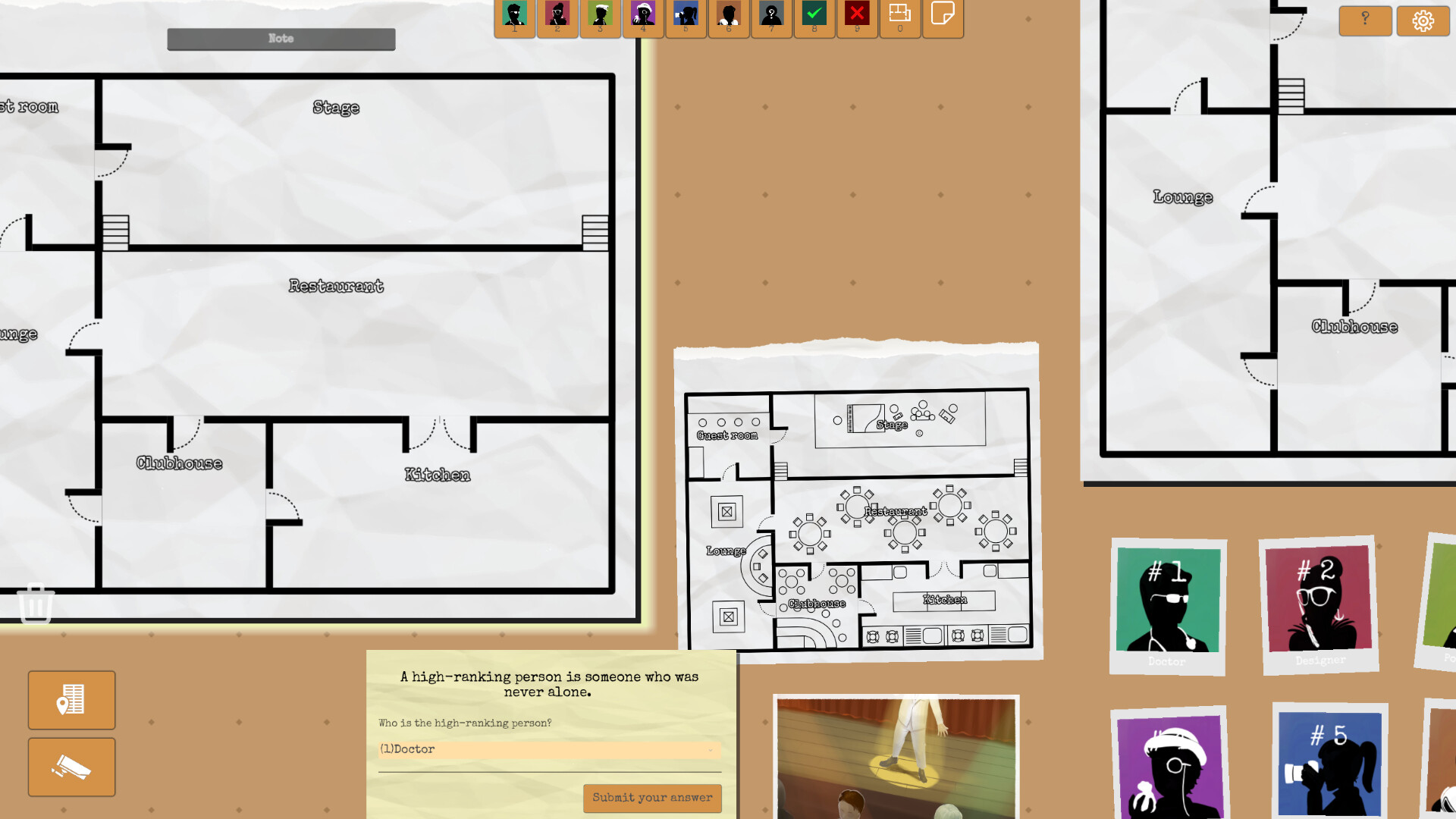The height and width of the screenshot is (819, 1456).
Task: Click the trash bin to delete markers
Action: (x=34, y=604)
